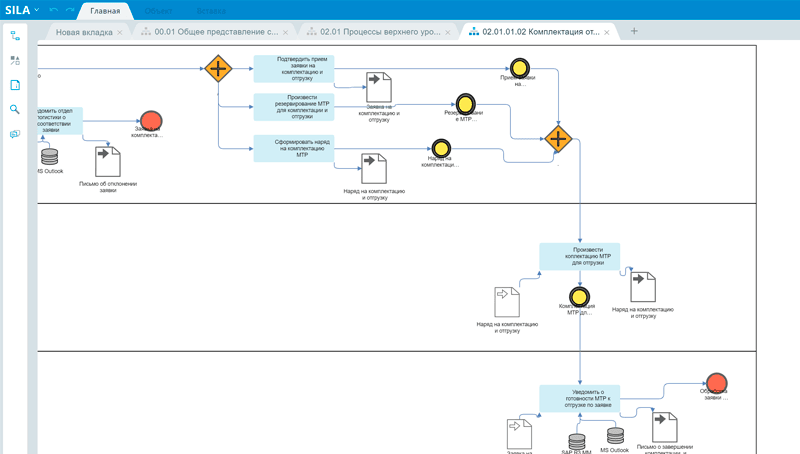Select the Подтвердить прием заявки task box
The image size is (800, 454).
(x=293, y=68)
